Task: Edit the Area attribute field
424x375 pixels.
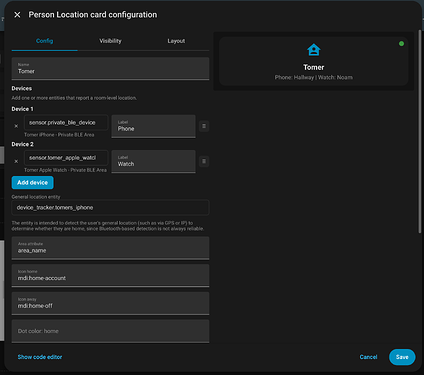Action: pos(110,248)
